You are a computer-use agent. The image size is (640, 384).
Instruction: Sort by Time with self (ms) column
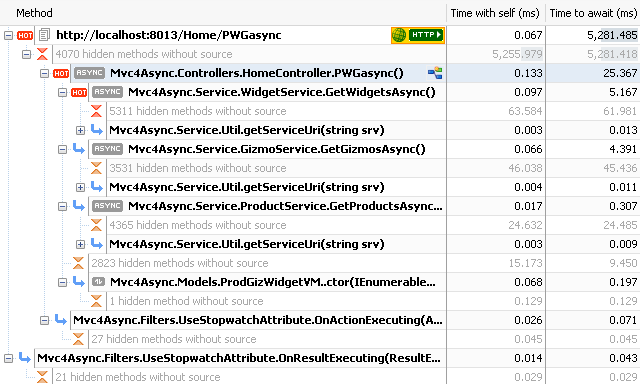coord(496,13)
